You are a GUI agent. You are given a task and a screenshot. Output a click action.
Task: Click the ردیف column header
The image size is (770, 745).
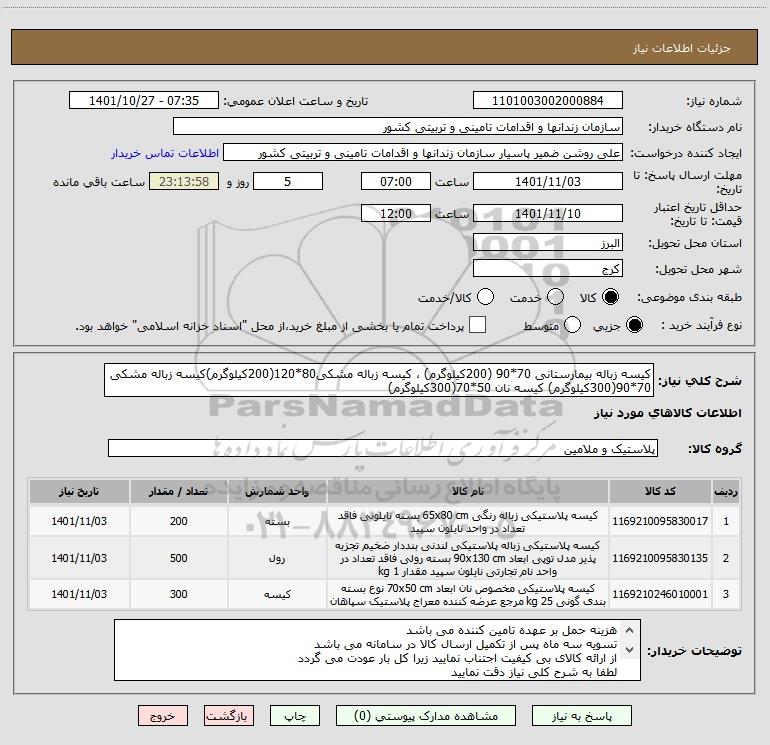726,492
